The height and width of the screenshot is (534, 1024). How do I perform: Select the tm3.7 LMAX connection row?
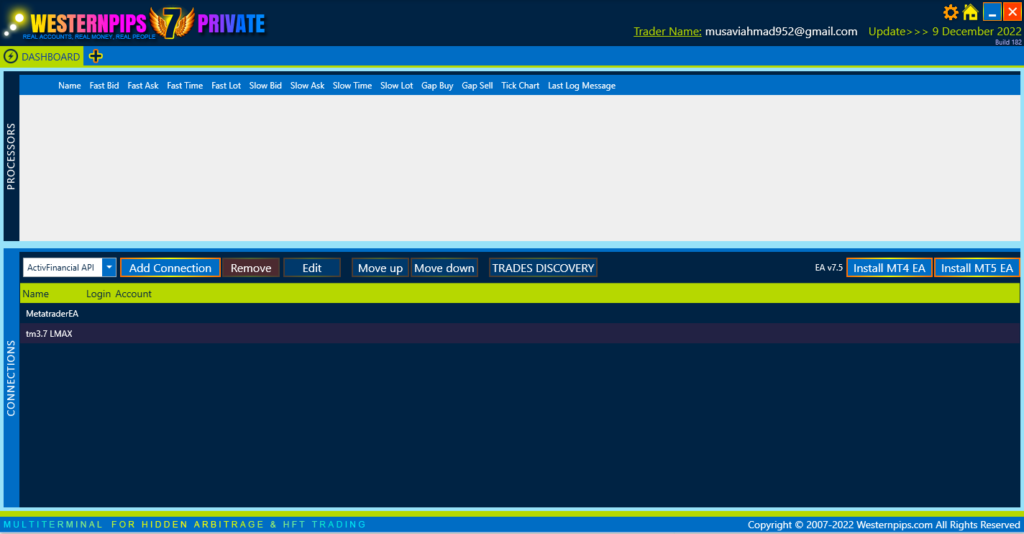pyautogui.click(x=519, y=334)
